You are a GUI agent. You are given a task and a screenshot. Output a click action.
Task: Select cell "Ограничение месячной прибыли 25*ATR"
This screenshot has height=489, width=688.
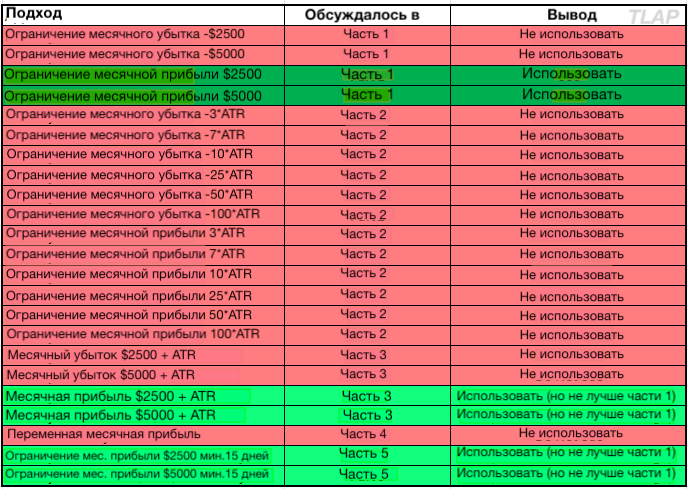(144, 295)
